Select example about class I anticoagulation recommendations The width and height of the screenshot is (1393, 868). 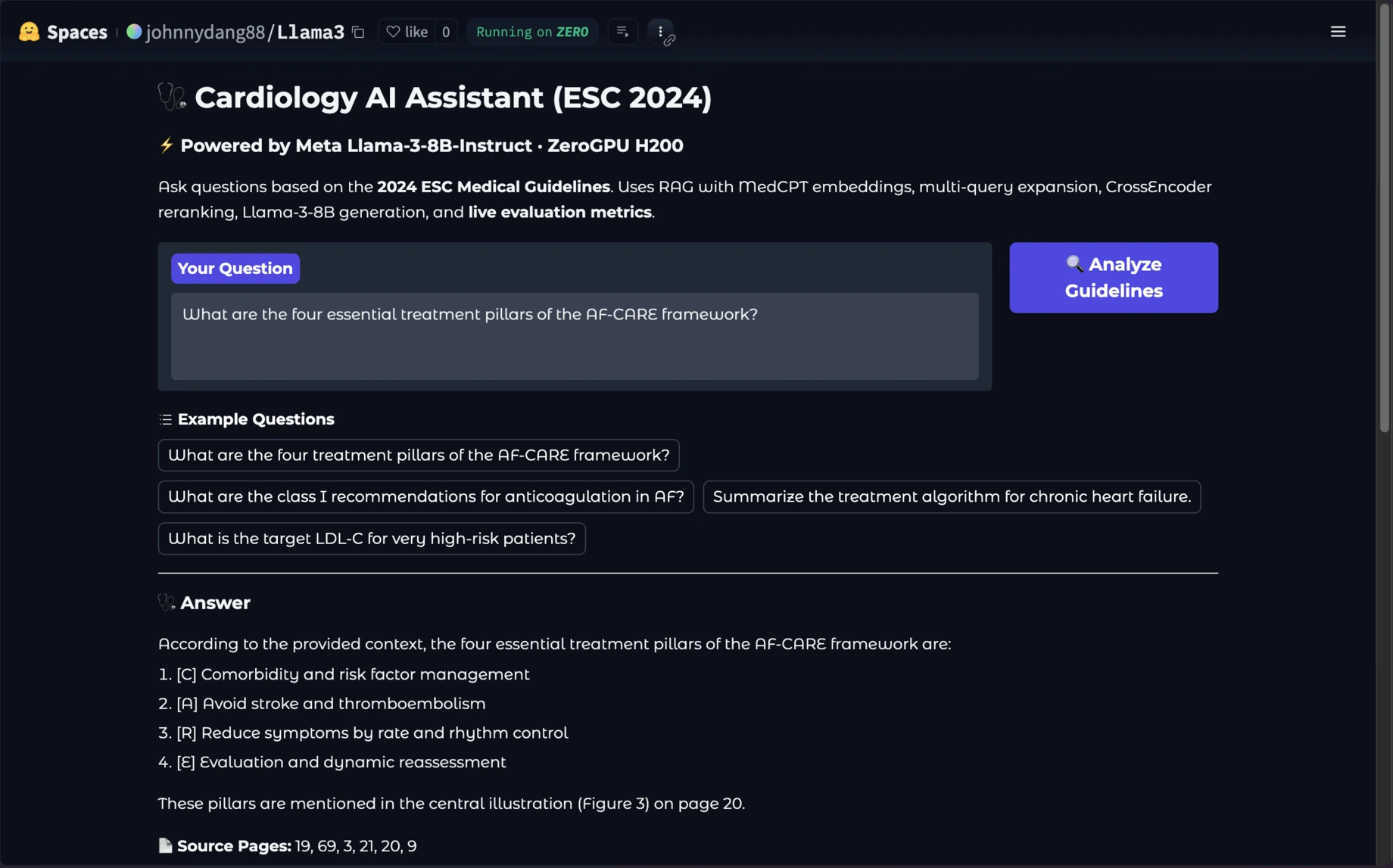tap(425, 496)
